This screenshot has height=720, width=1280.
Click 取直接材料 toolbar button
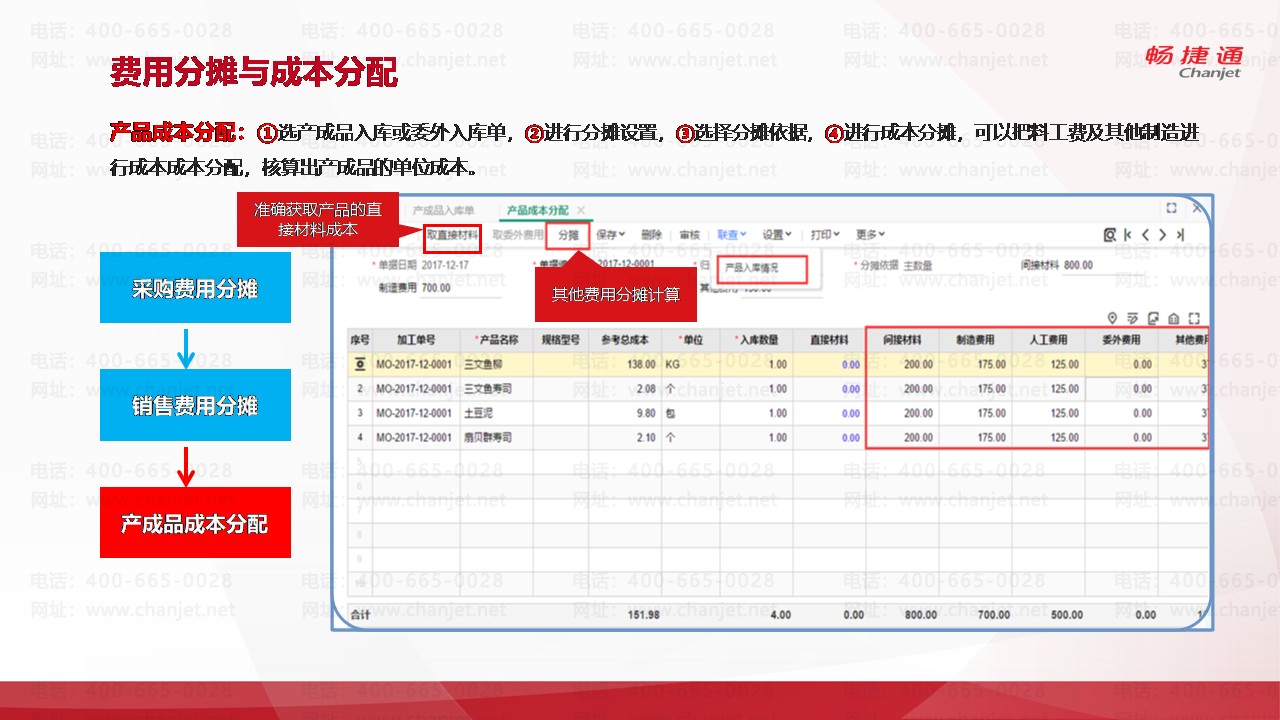coord(452,235)
